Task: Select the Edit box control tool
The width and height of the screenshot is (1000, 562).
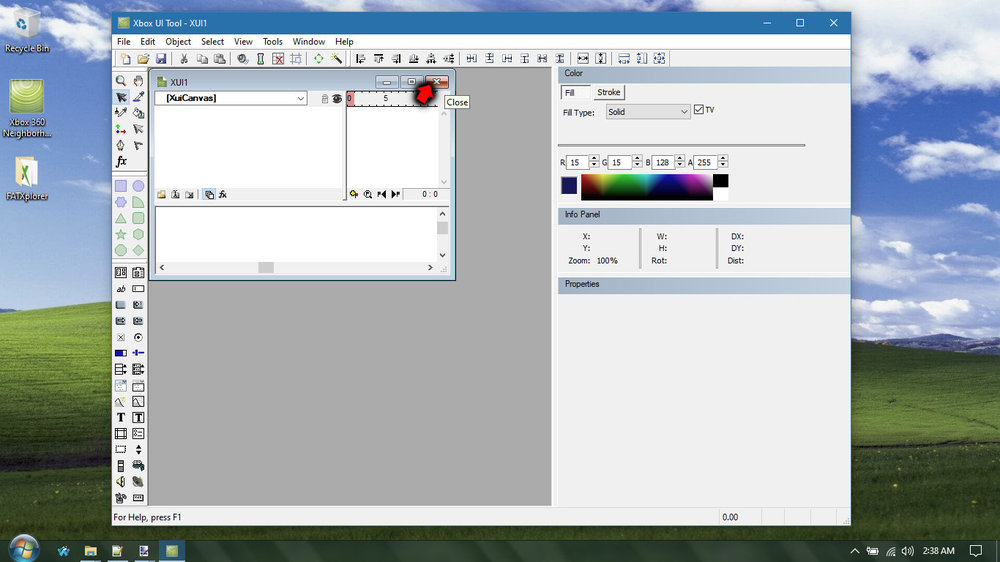Action: pyautogui.click(x=138, y=289)
